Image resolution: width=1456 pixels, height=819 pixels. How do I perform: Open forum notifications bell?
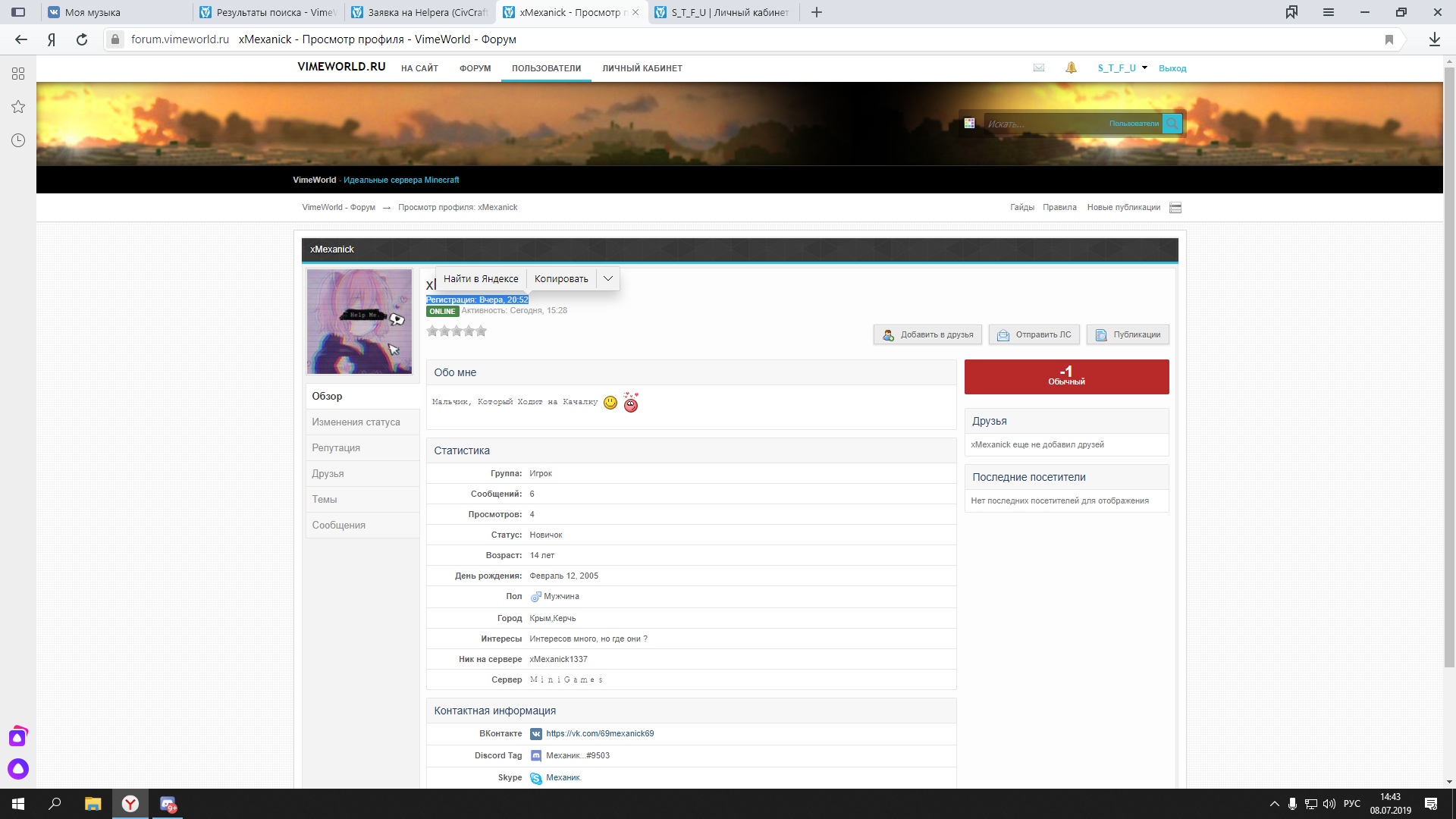click(x=1071, y=67)
